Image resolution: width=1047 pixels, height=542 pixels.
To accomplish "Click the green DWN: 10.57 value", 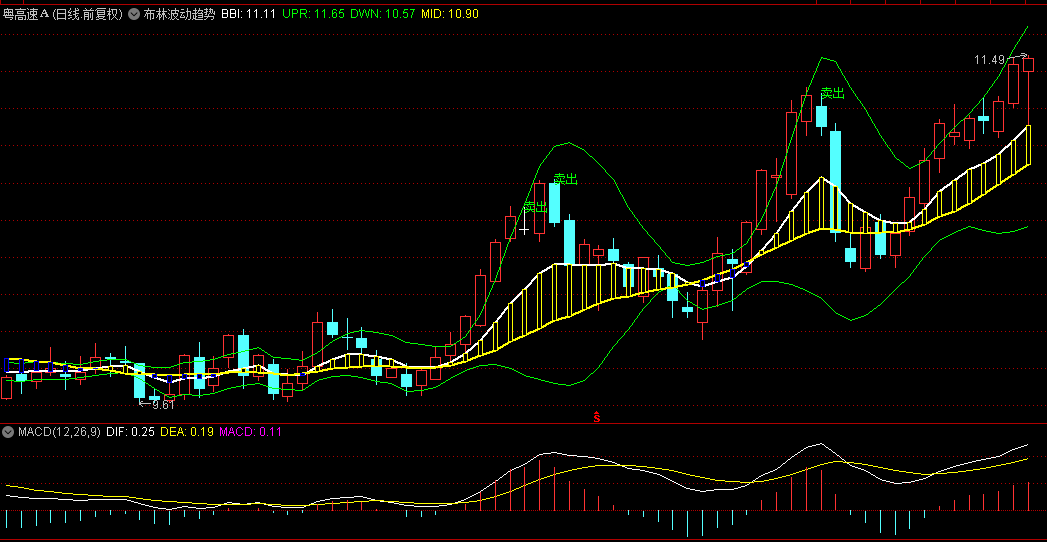I will pos(383,14).
